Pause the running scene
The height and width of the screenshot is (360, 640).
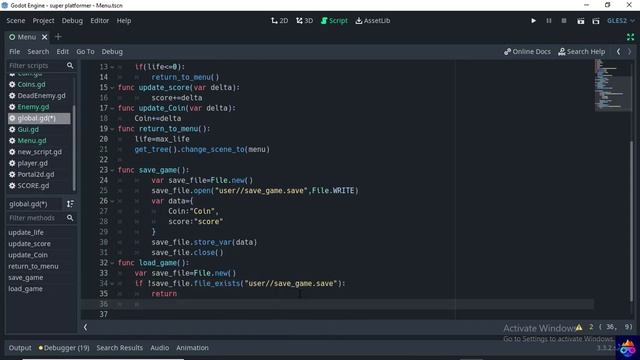[x=549, y=20]
